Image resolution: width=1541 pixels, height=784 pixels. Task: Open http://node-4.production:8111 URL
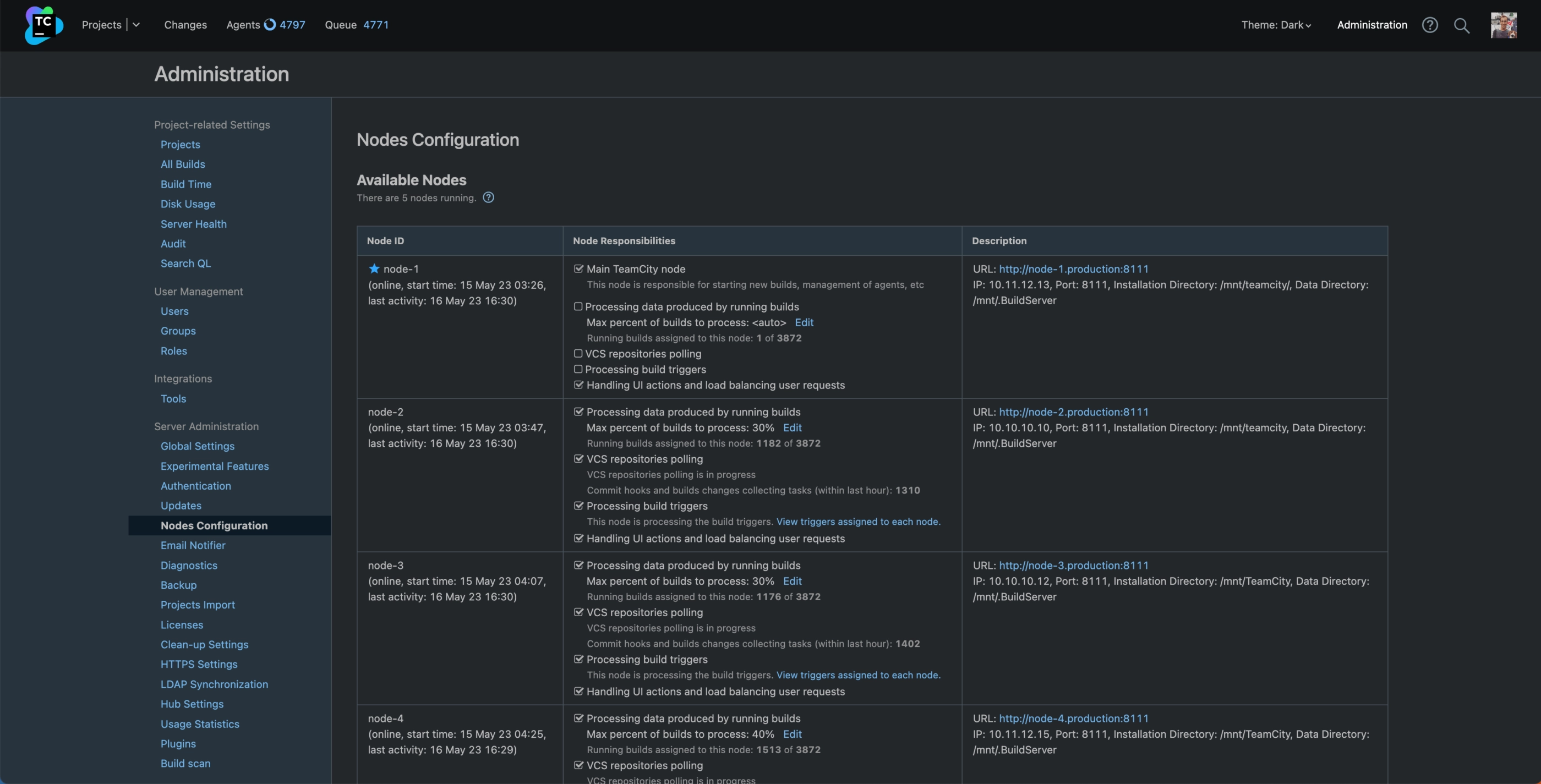point(1074,718)
